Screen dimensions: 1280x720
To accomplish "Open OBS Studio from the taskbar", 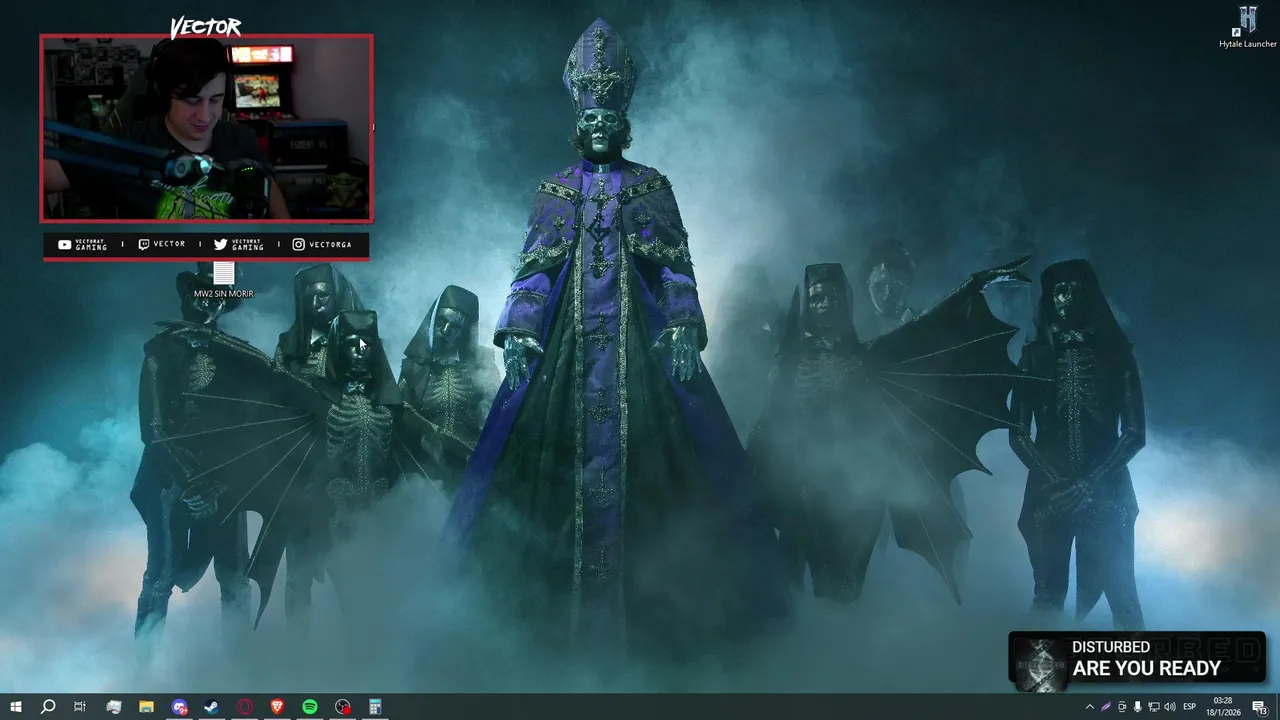I will tap(343, 707).
